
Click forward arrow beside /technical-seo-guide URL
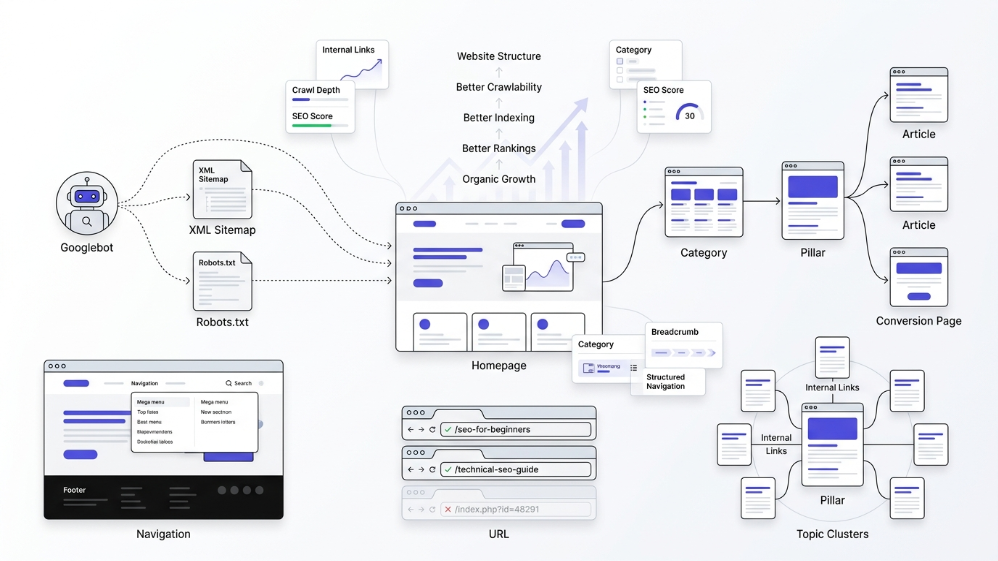pyautogui.click(x=421, y=469)
